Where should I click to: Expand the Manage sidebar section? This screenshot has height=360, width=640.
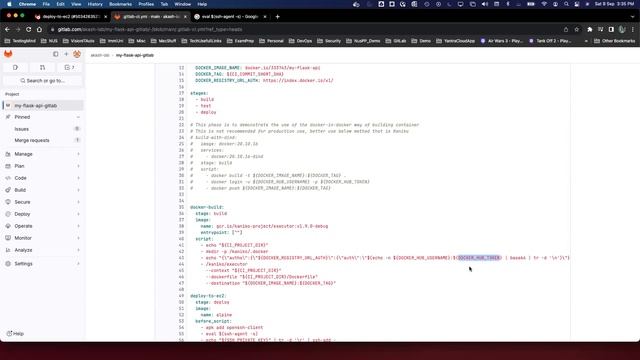(x=43, y=154)
